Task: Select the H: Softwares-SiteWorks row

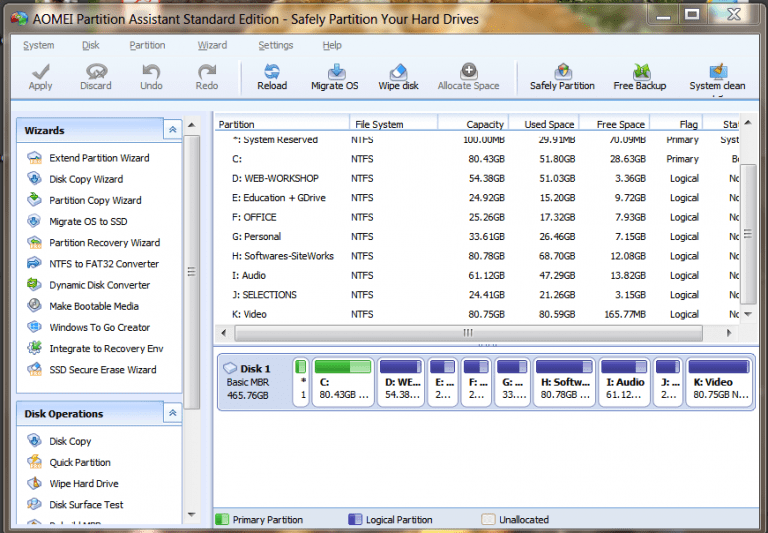Action: [x=478, y=256]
